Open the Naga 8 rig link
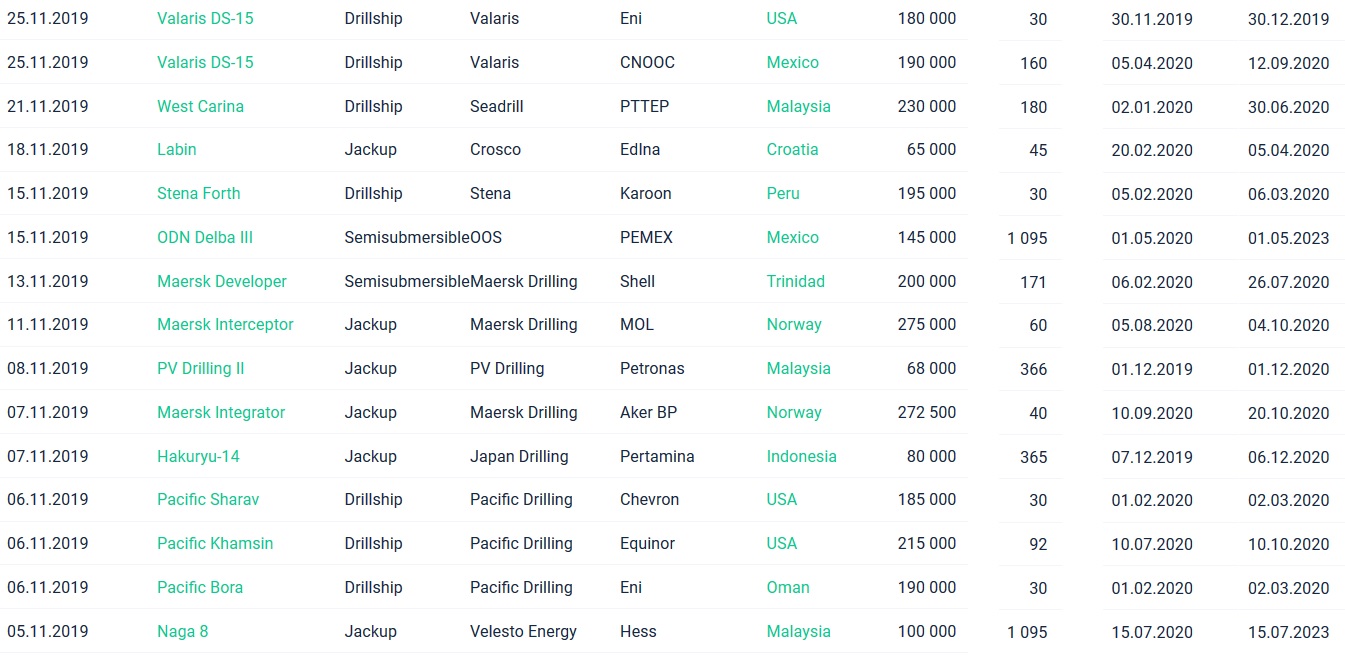The image size is (1345, 655). [182, 631]
